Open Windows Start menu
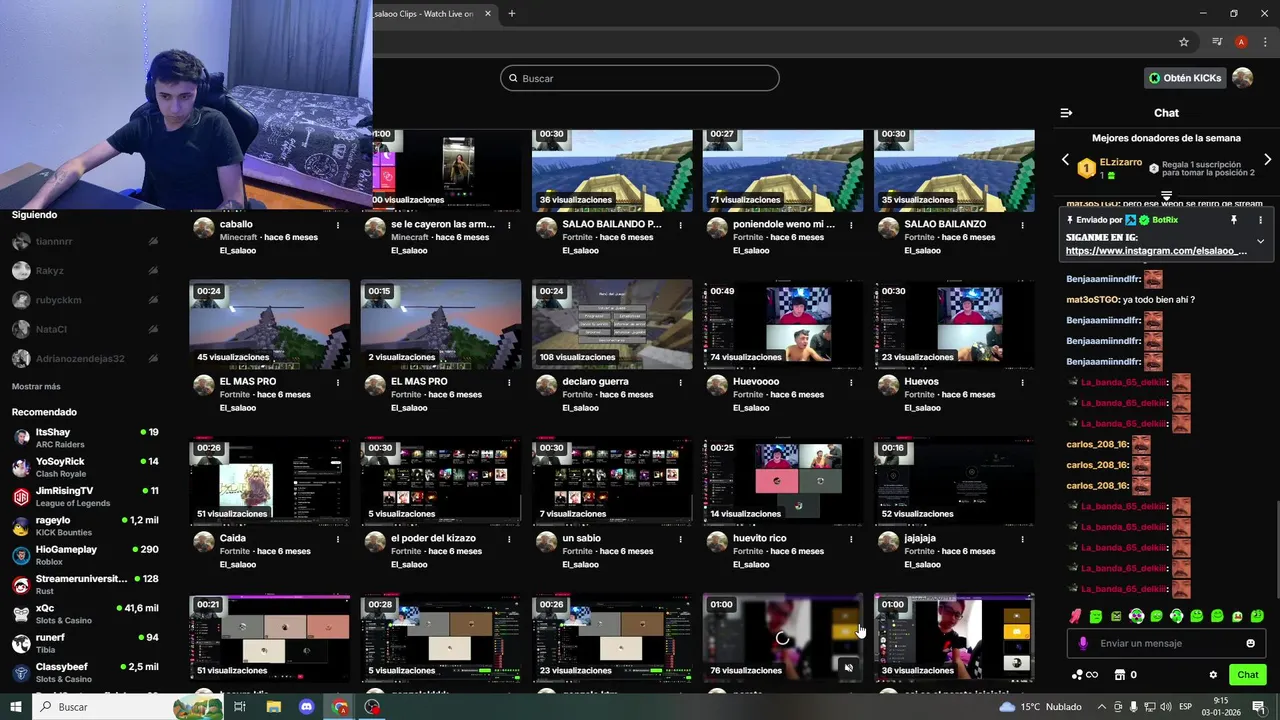Screen dimensions: 1280x720 [16, 707]
